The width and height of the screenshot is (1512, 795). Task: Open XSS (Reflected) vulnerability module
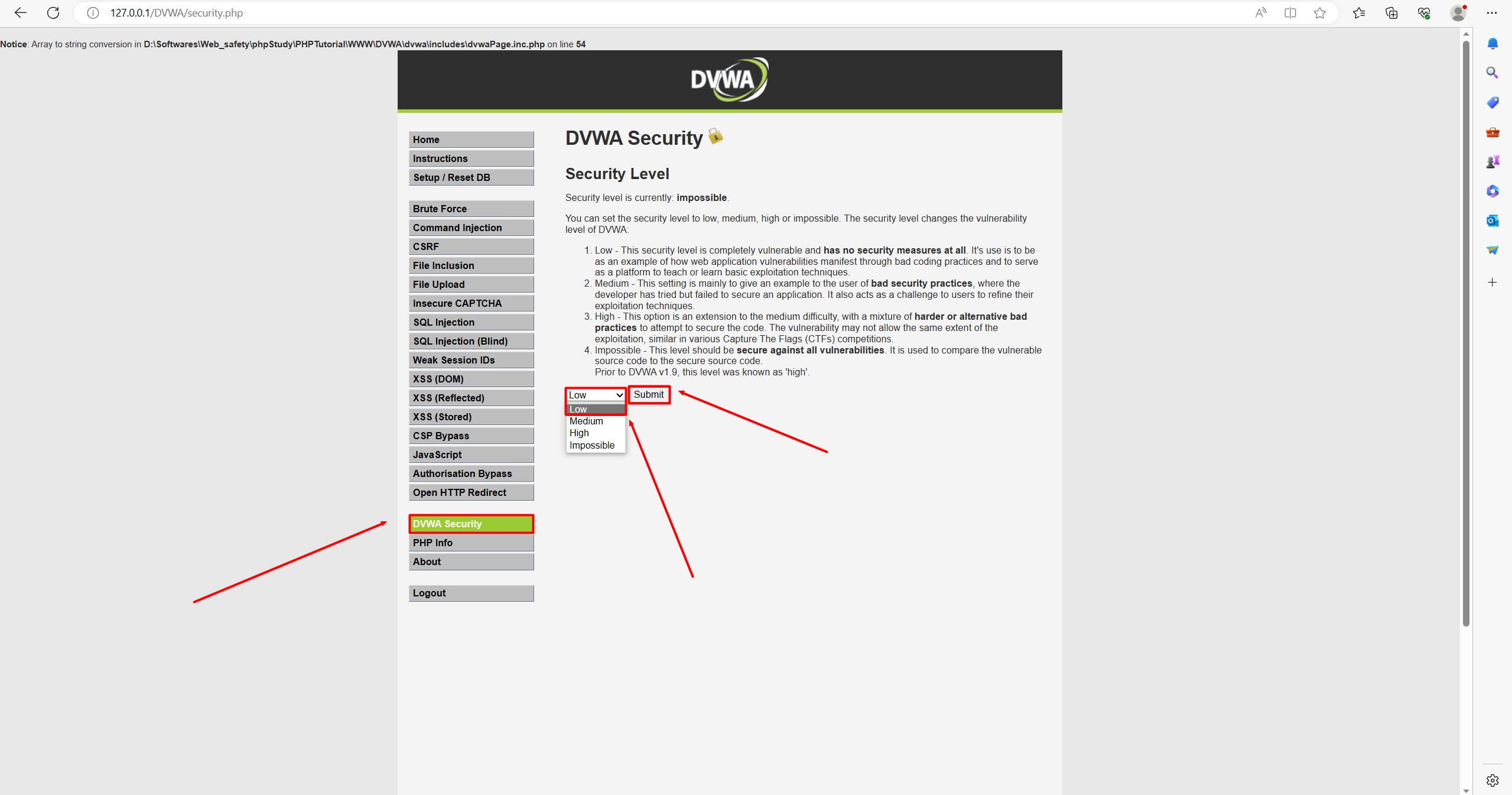click(x=470, y=397)
